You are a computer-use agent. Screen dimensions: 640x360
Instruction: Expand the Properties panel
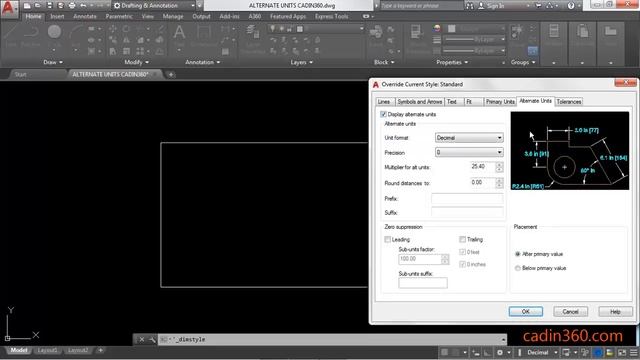[452, 62]
